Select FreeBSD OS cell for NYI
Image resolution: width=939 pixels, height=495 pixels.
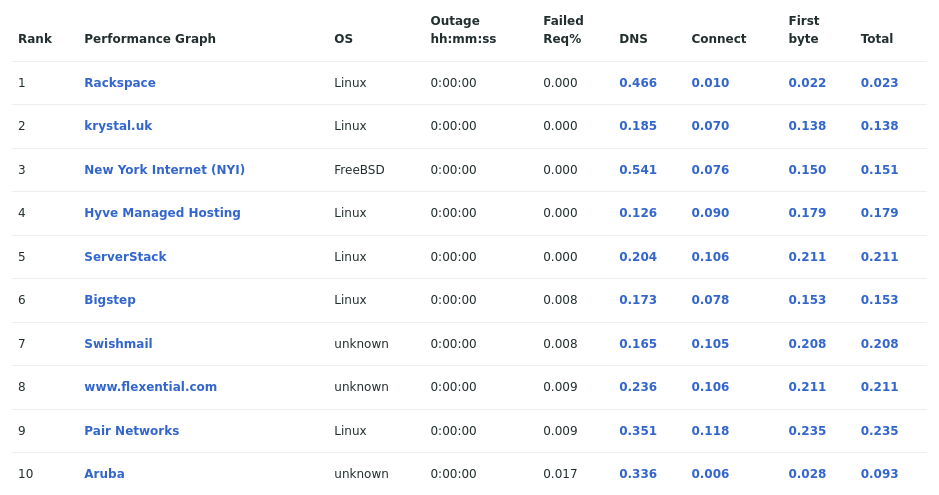[x=359, y=169]
